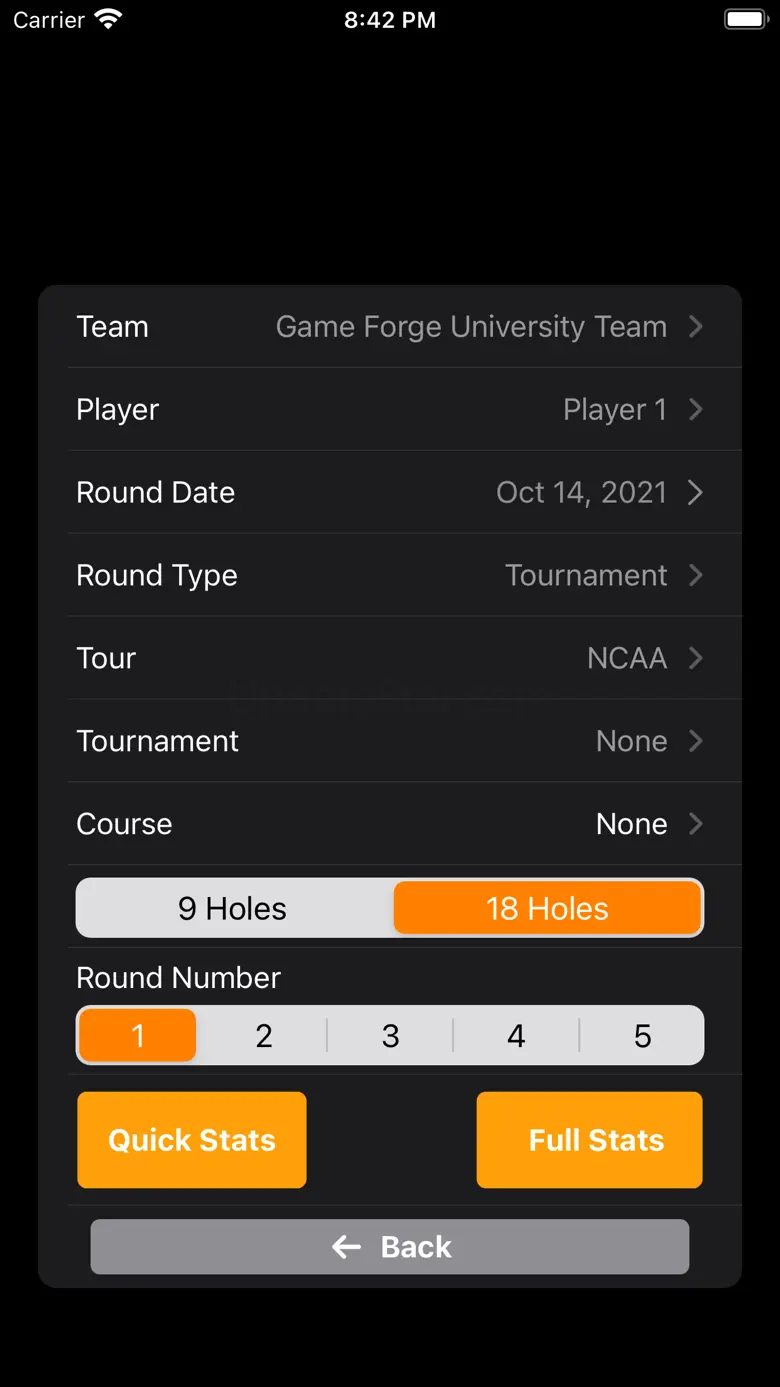Tap the back arrow icon
The width and height of the screenshot is (780, 1387).
click(346, 1247)
